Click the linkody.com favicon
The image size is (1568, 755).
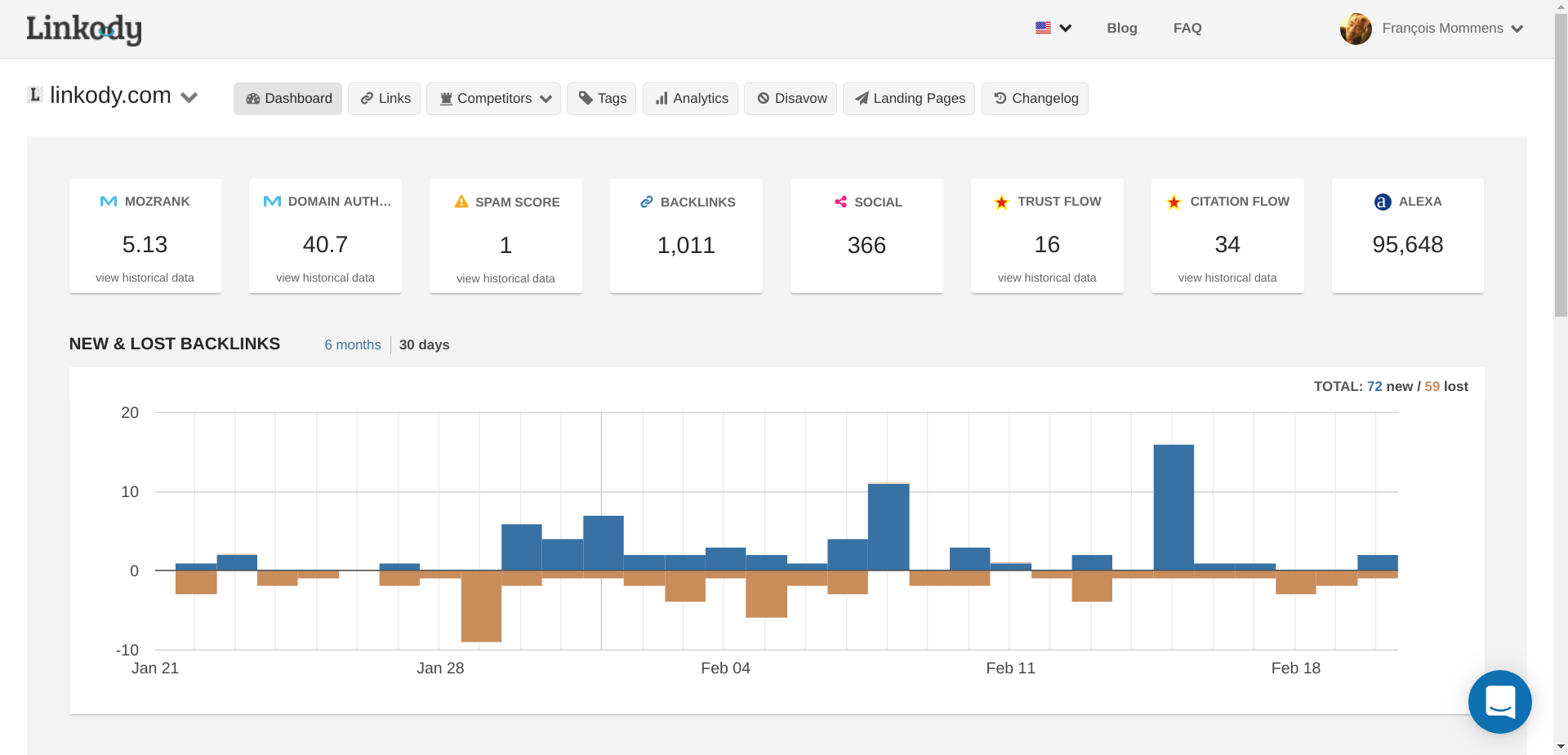pos(35,95)
